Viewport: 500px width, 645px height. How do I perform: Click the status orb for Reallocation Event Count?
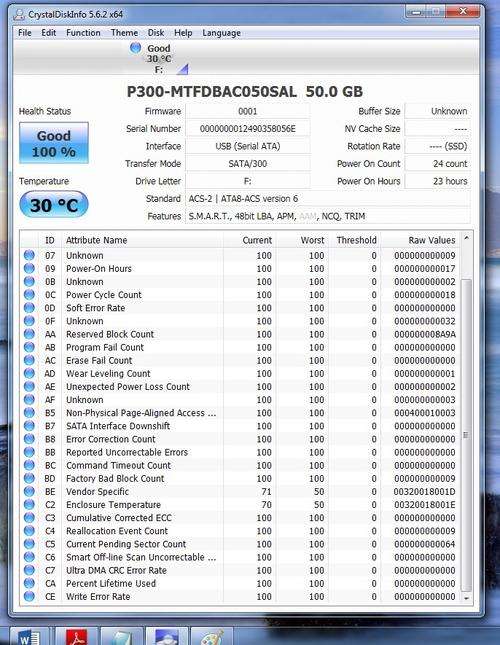pos(29,531)
